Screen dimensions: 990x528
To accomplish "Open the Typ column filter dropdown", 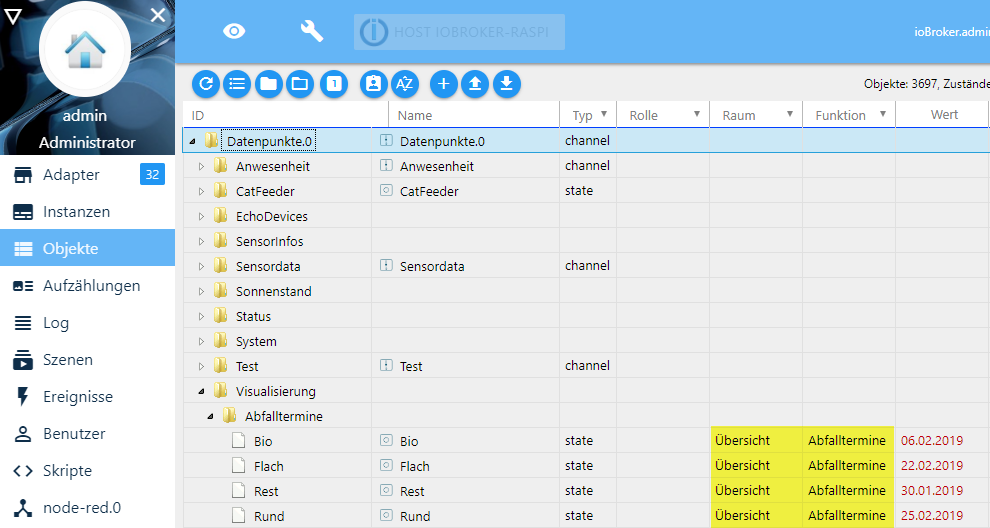I will 603,115.
